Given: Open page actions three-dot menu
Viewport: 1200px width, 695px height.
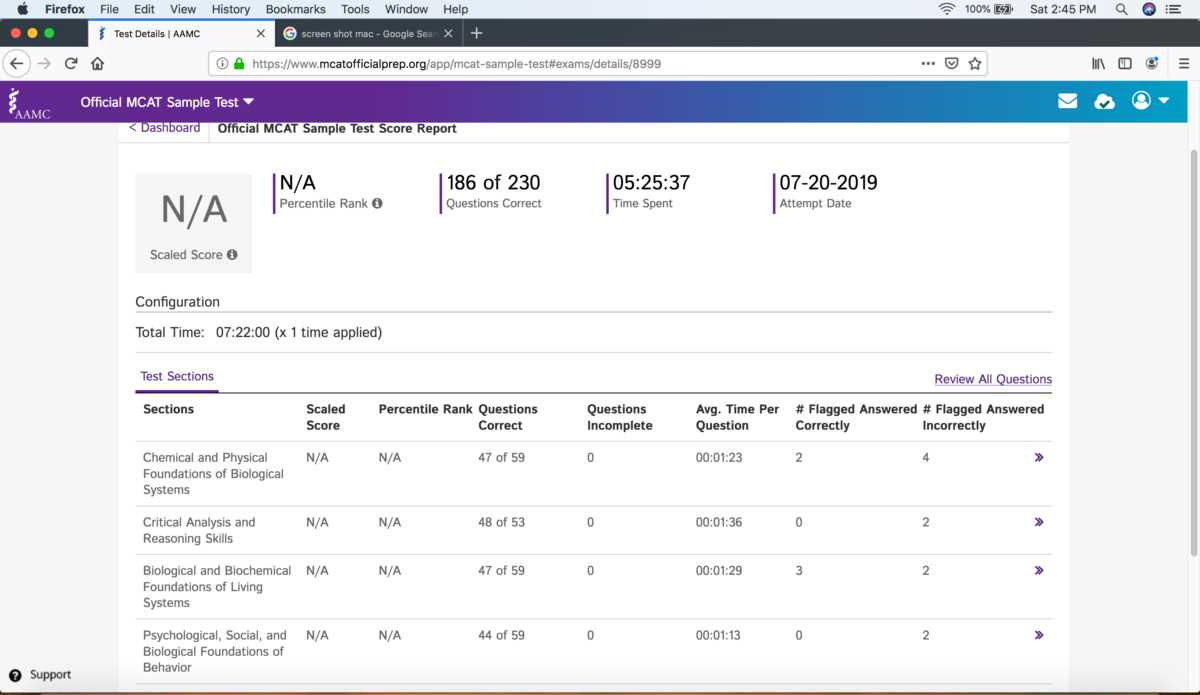Looking at the screenshot, I should tap(929, 63).
